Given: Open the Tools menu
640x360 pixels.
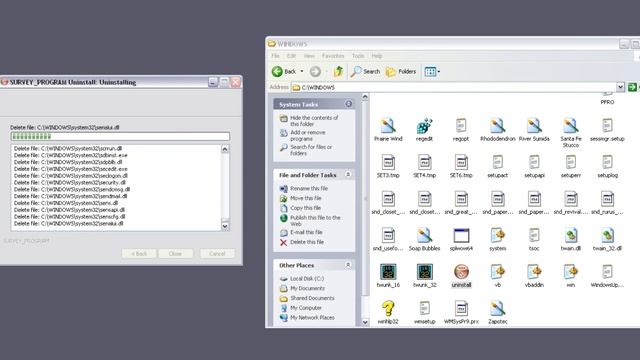Looking at the screenshot, I should [x=358, y=56].
